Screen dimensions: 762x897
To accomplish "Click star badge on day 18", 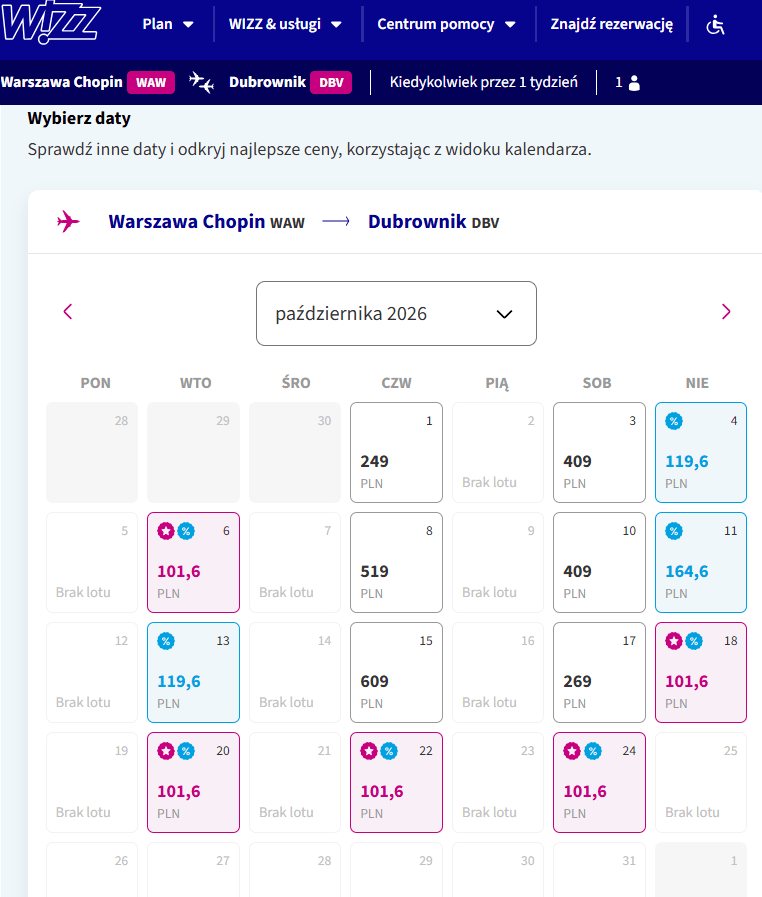I will [x=674, y=641].
